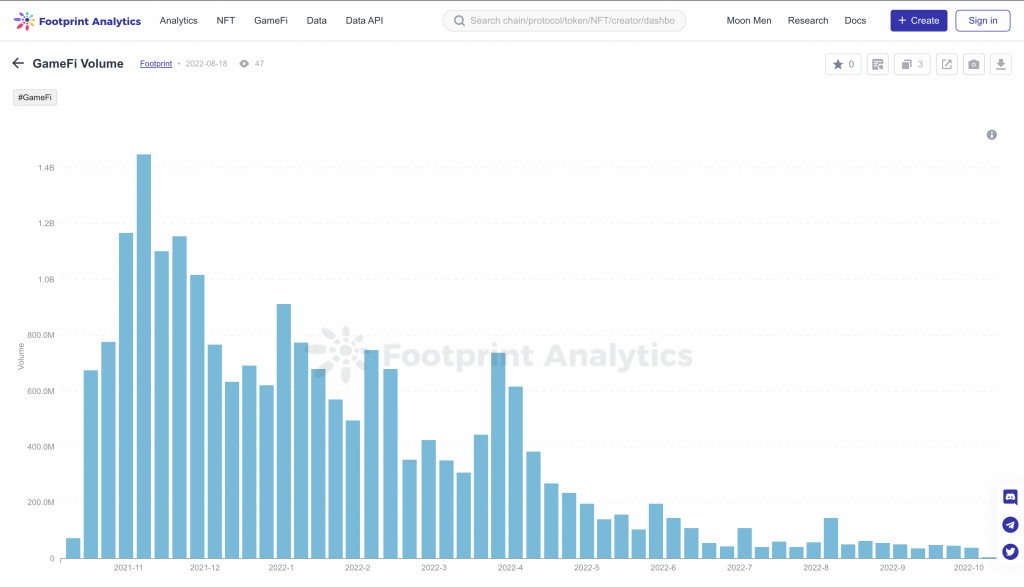
Task: Open the Data menu
Action: point(316,21)
